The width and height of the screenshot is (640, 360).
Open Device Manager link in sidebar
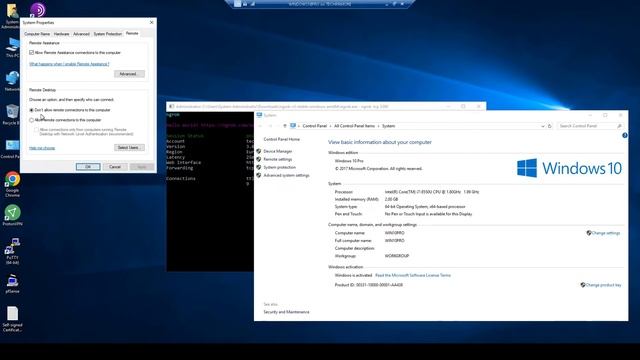[x=278, y=151]
